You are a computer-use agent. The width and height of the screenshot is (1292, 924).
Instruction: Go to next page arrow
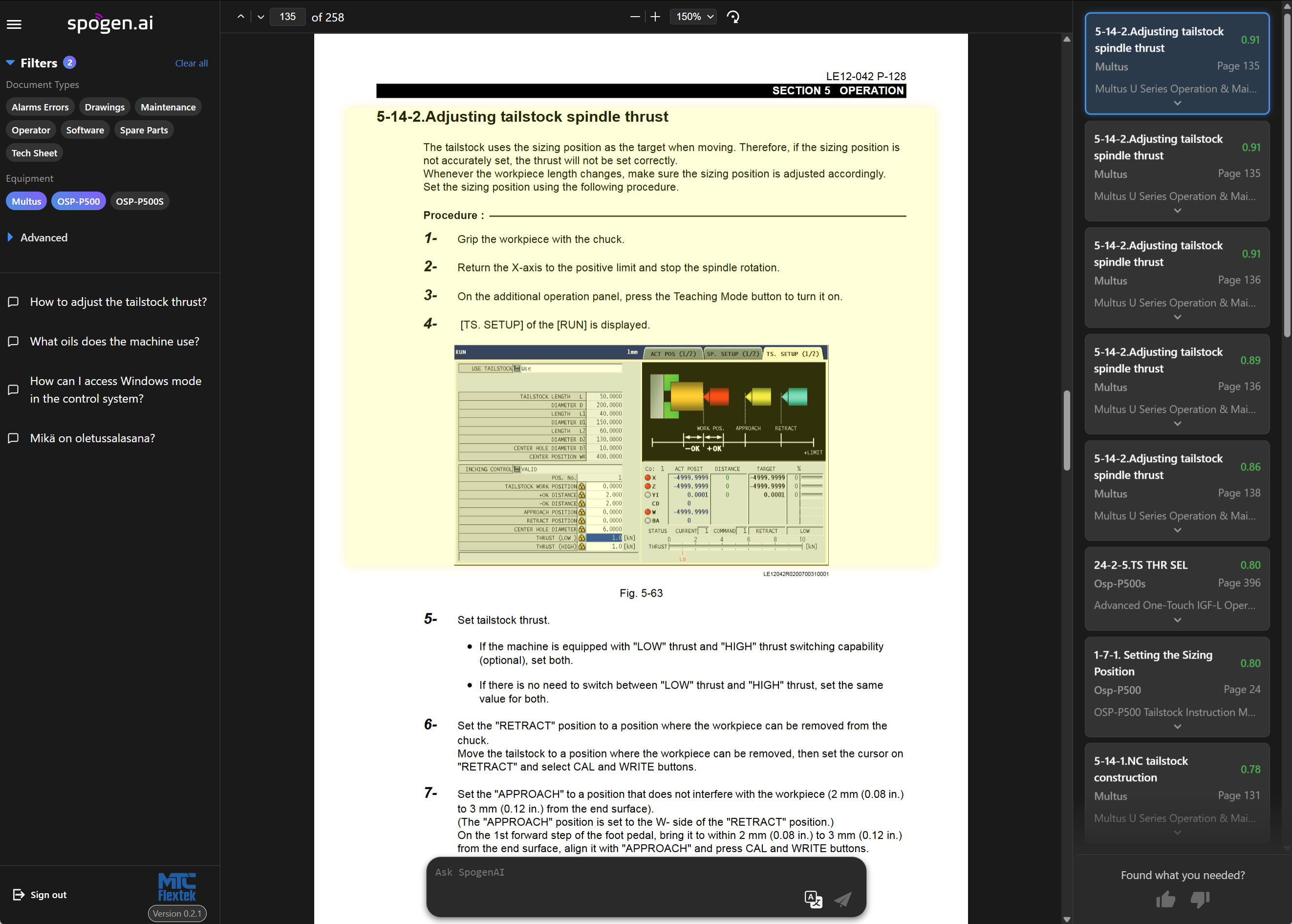click(260, 17)
